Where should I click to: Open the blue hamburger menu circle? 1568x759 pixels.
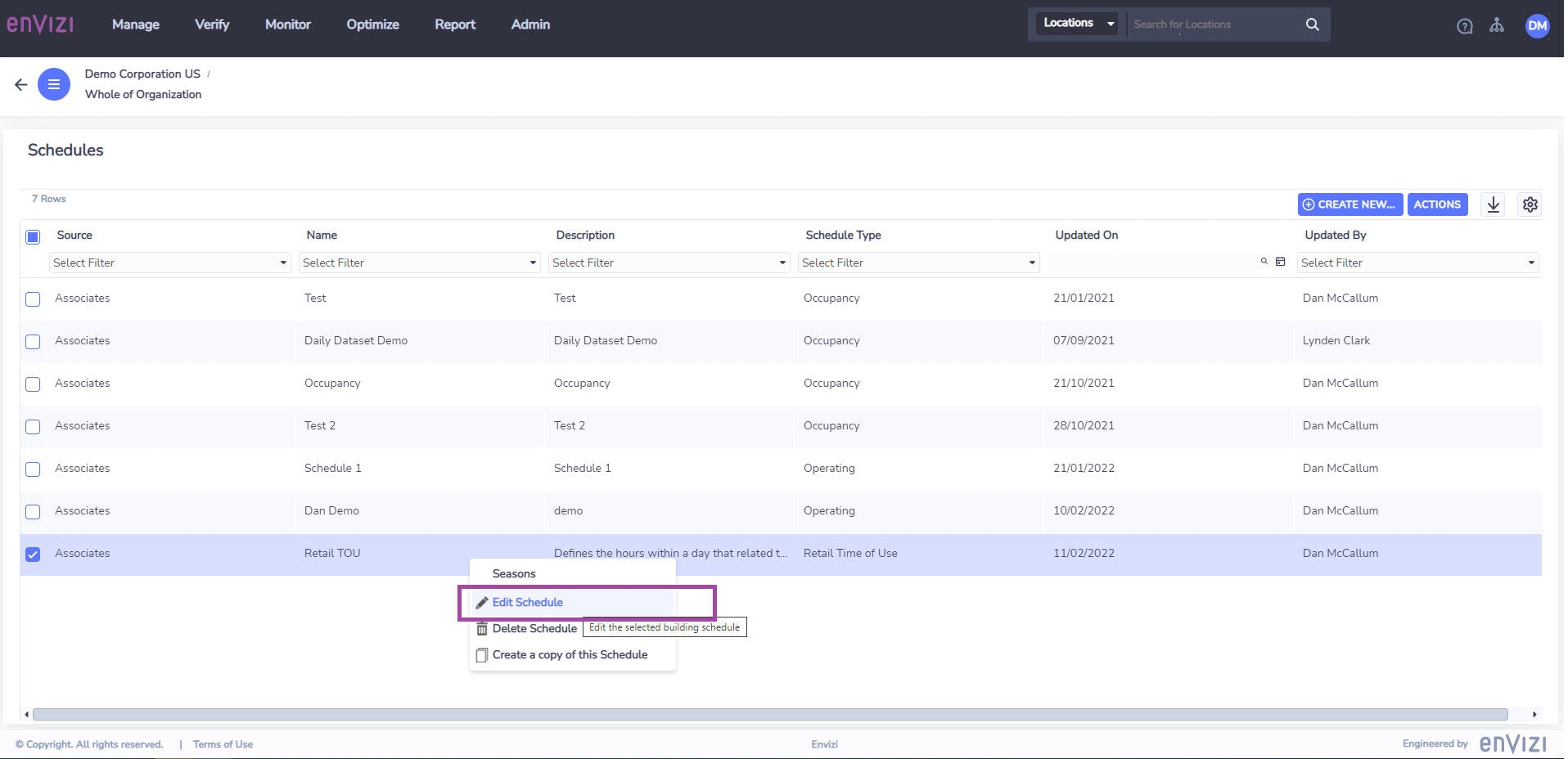coord(54,84)
